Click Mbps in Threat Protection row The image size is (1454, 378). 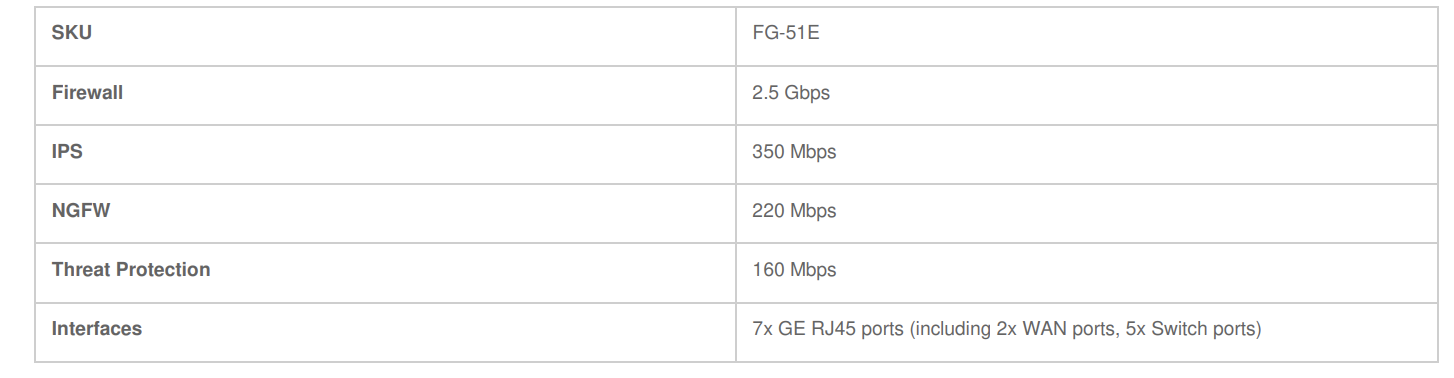pyautogui.click(x=813, y=271)
